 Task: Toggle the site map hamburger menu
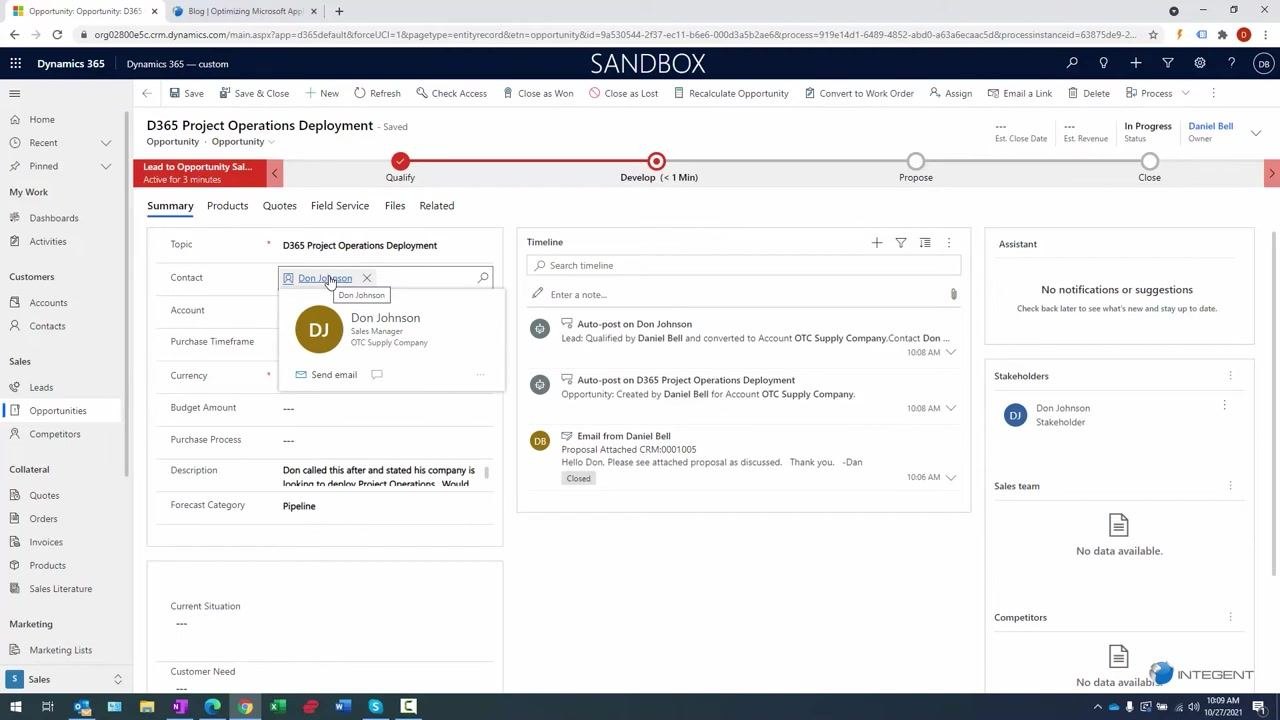pos(15,93)
